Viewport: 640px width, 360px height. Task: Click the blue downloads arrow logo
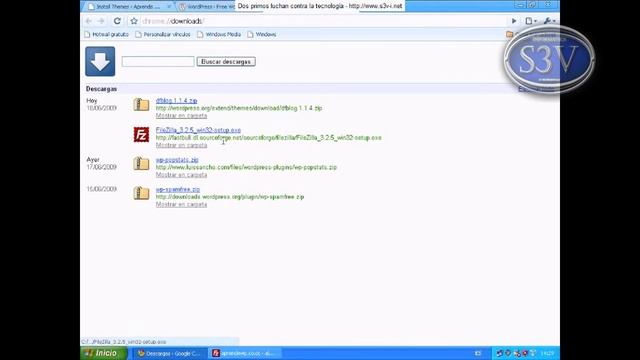coord(100,62)
